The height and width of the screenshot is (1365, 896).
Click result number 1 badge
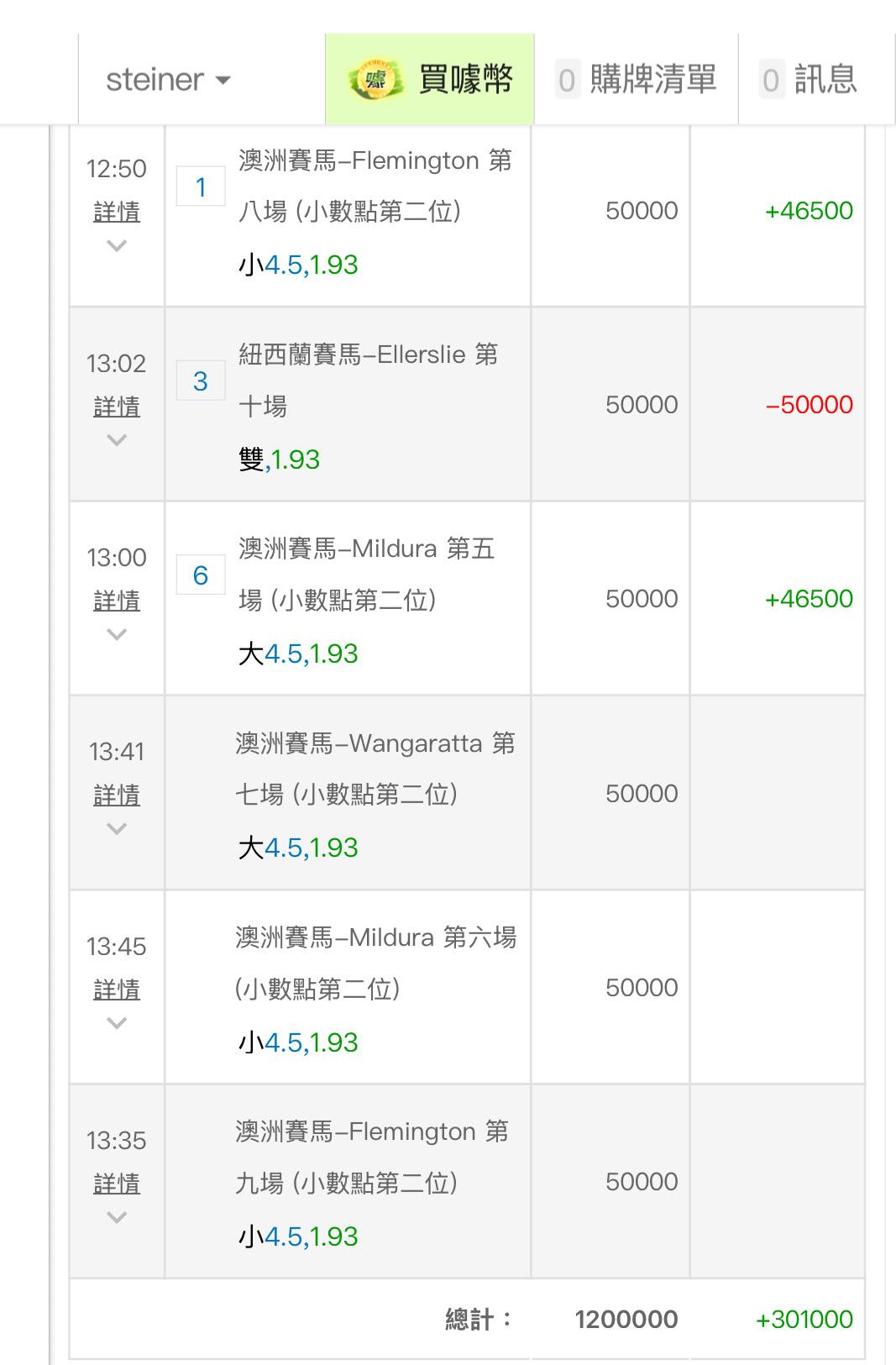point(201,186)
